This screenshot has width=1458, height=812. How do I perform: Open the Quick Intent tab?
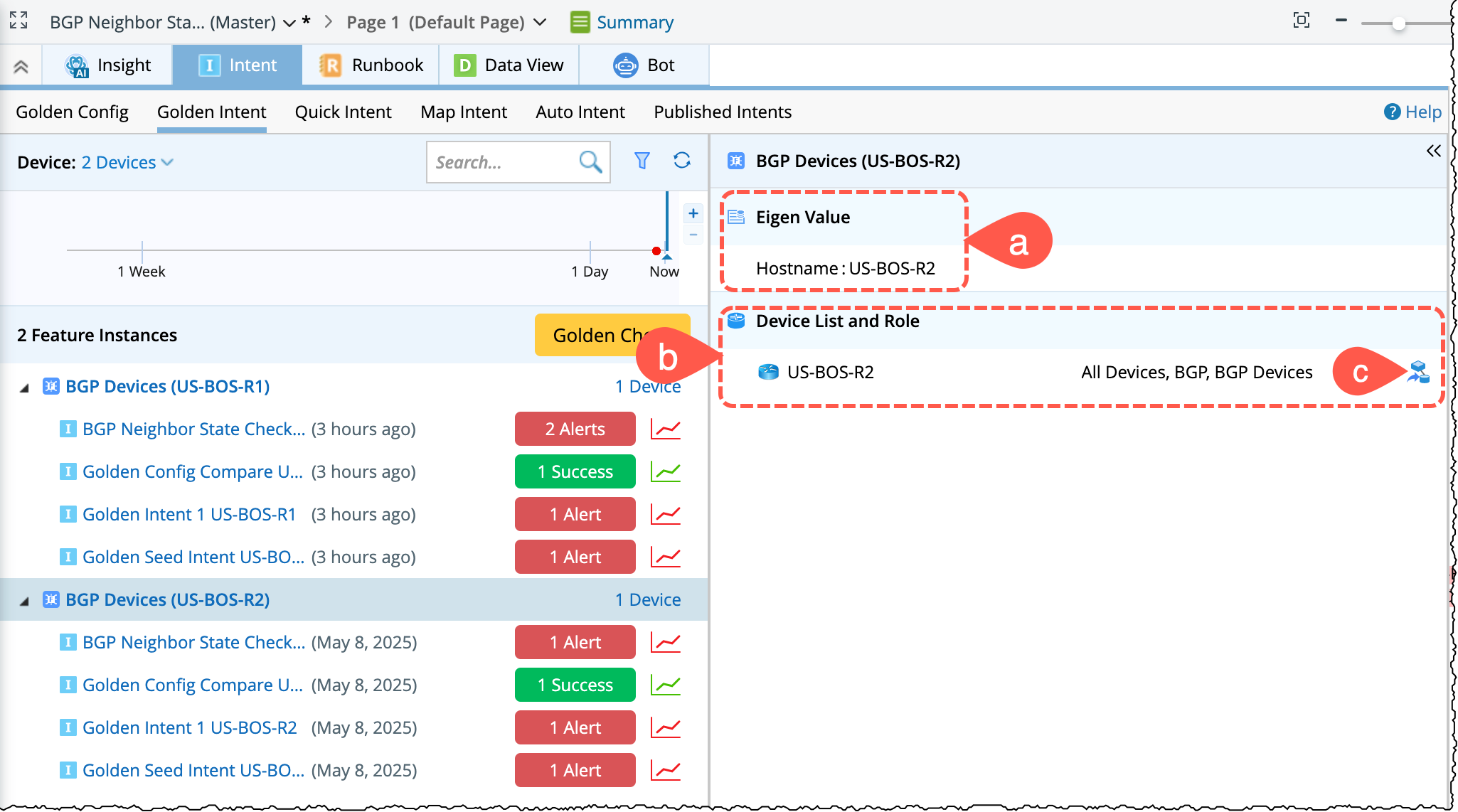(343, 112)
